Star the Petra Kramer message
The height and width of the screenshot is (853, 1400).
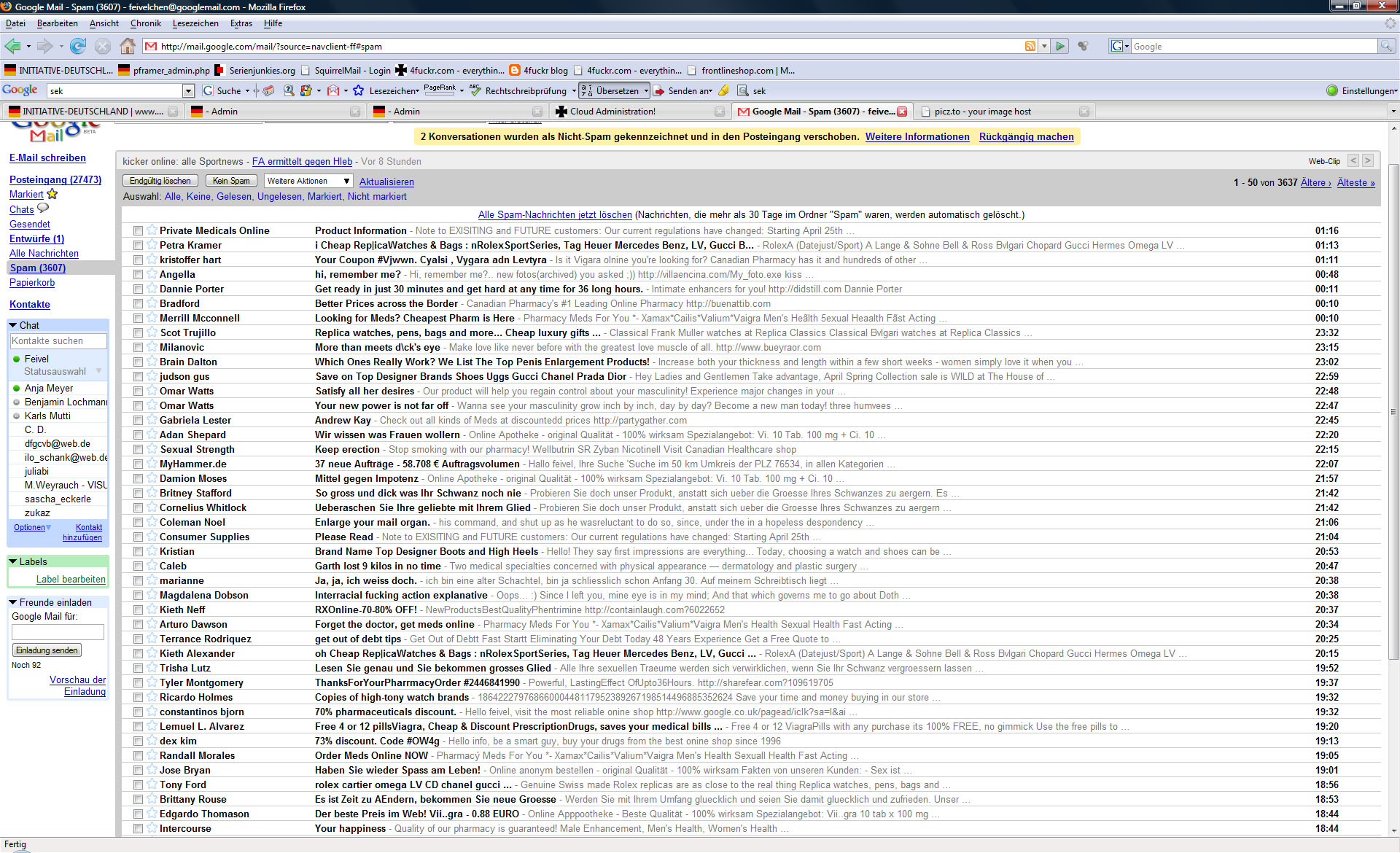click(x=152, y=245)
